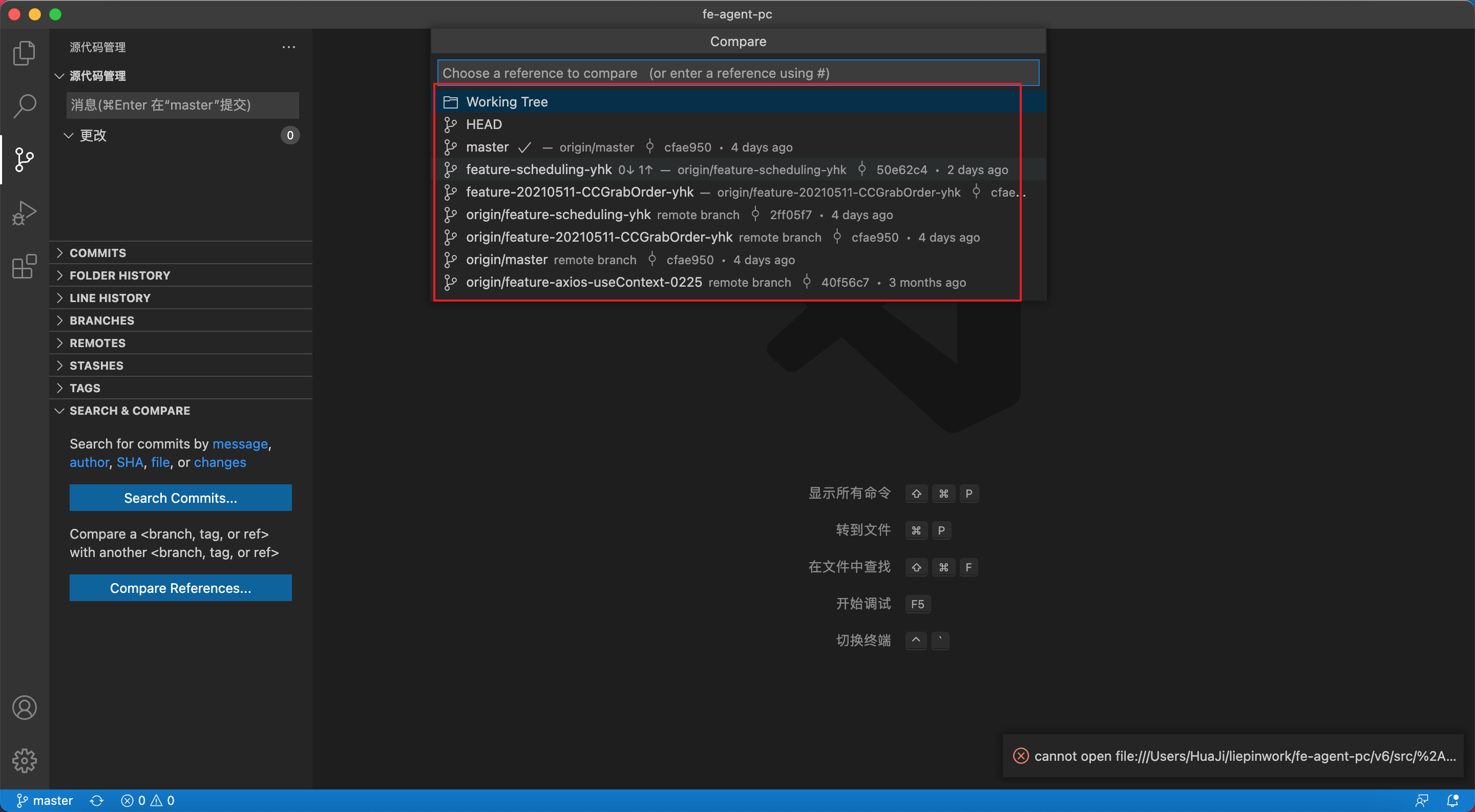This screenshot has width=1475, height=812.
Task: Click the Search Commits button
Action: (180, 498)
